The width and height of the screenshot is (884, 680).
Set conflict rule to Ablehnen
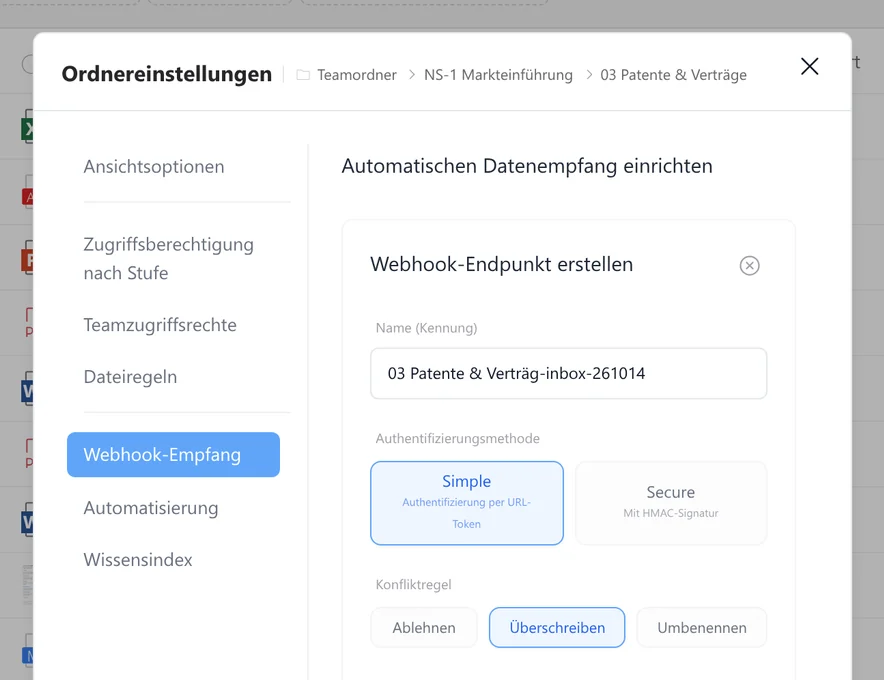(x=424, y=628)
